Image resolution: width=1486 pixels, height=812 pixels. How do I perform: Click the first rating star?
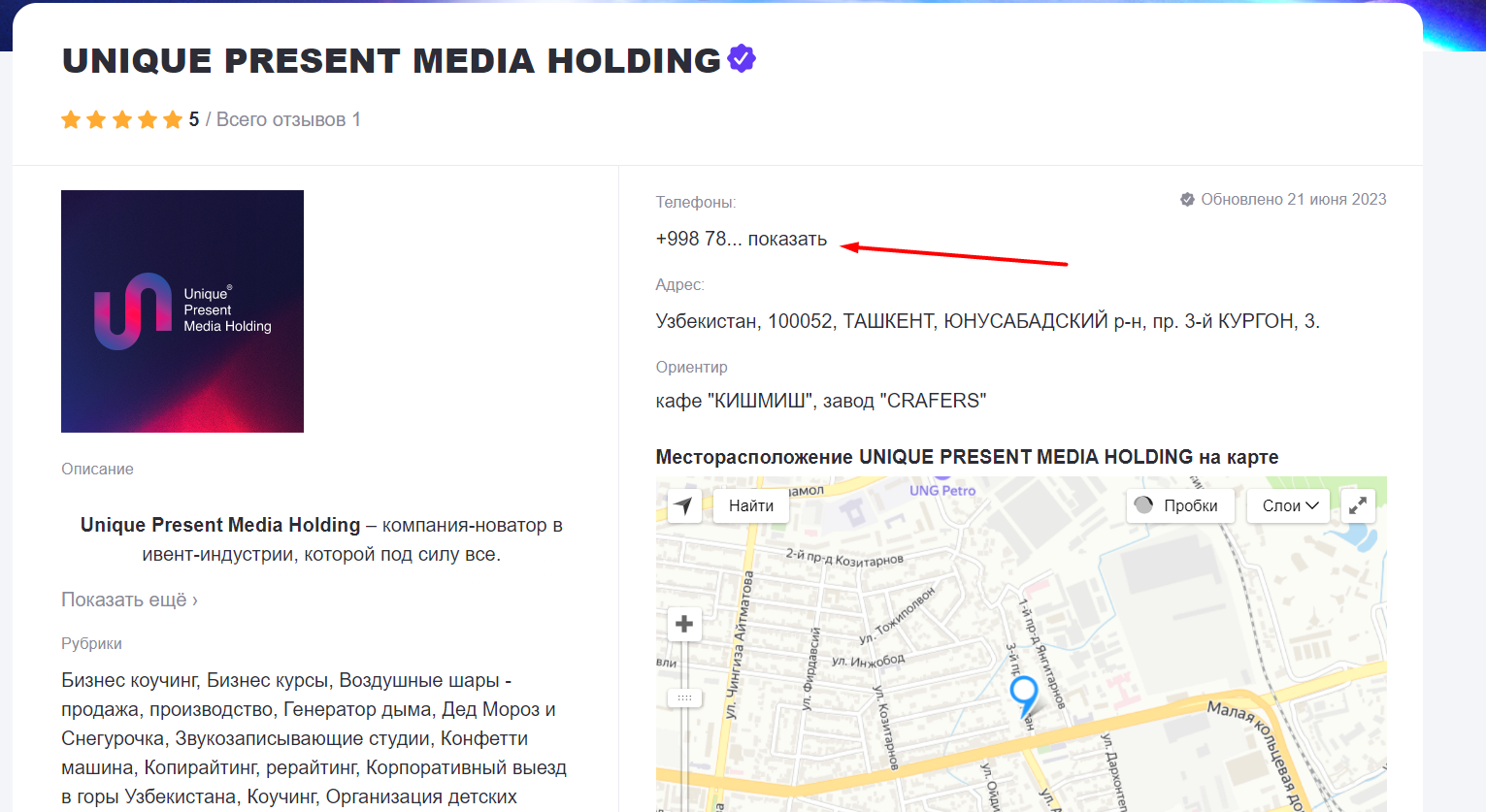tap(71, 119)
